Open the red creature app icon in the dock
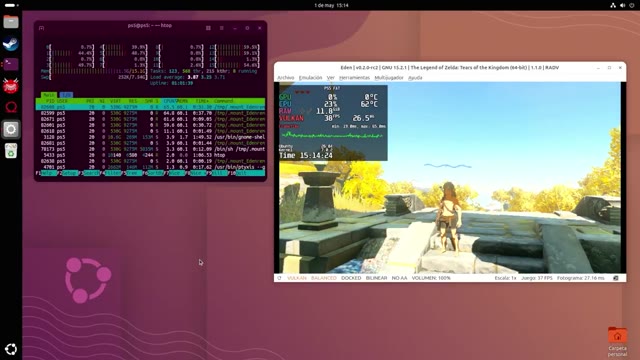This screenshot has height=360, width=640. [11, 86]
